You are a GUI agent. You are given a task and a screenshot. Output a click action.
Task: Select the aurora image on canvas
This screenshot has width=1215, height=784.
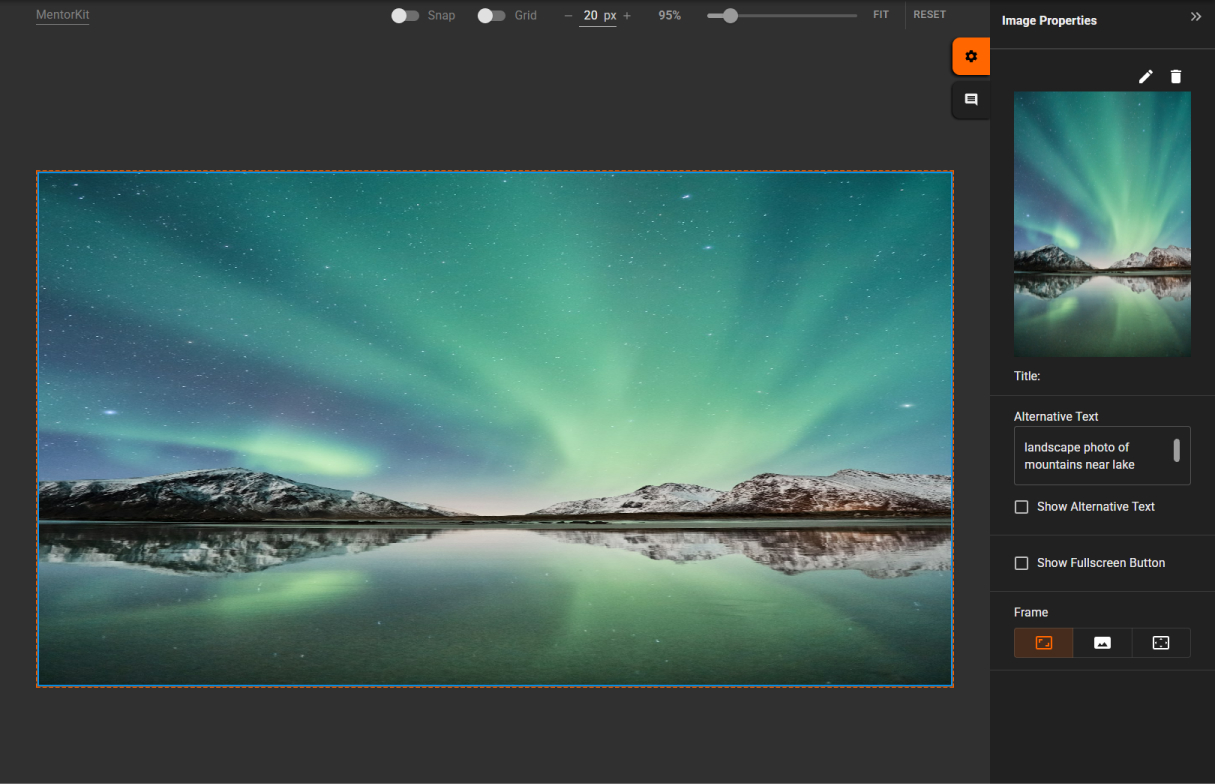coord(495,429)
